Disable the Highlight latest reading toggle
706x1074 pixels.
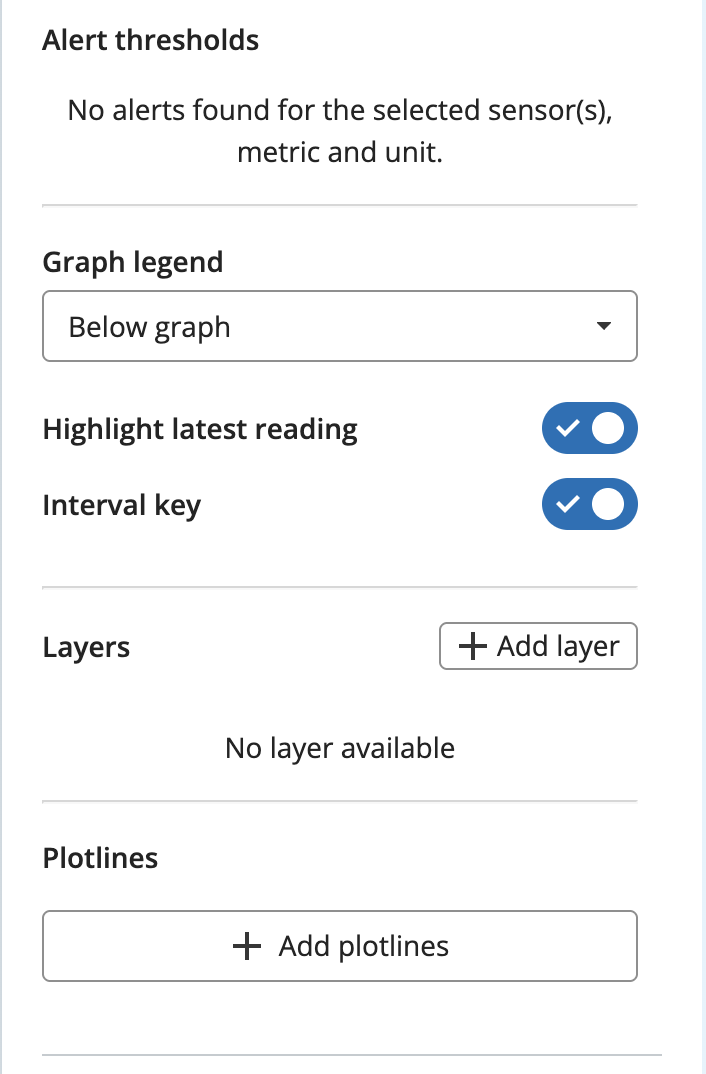[590, 428]
